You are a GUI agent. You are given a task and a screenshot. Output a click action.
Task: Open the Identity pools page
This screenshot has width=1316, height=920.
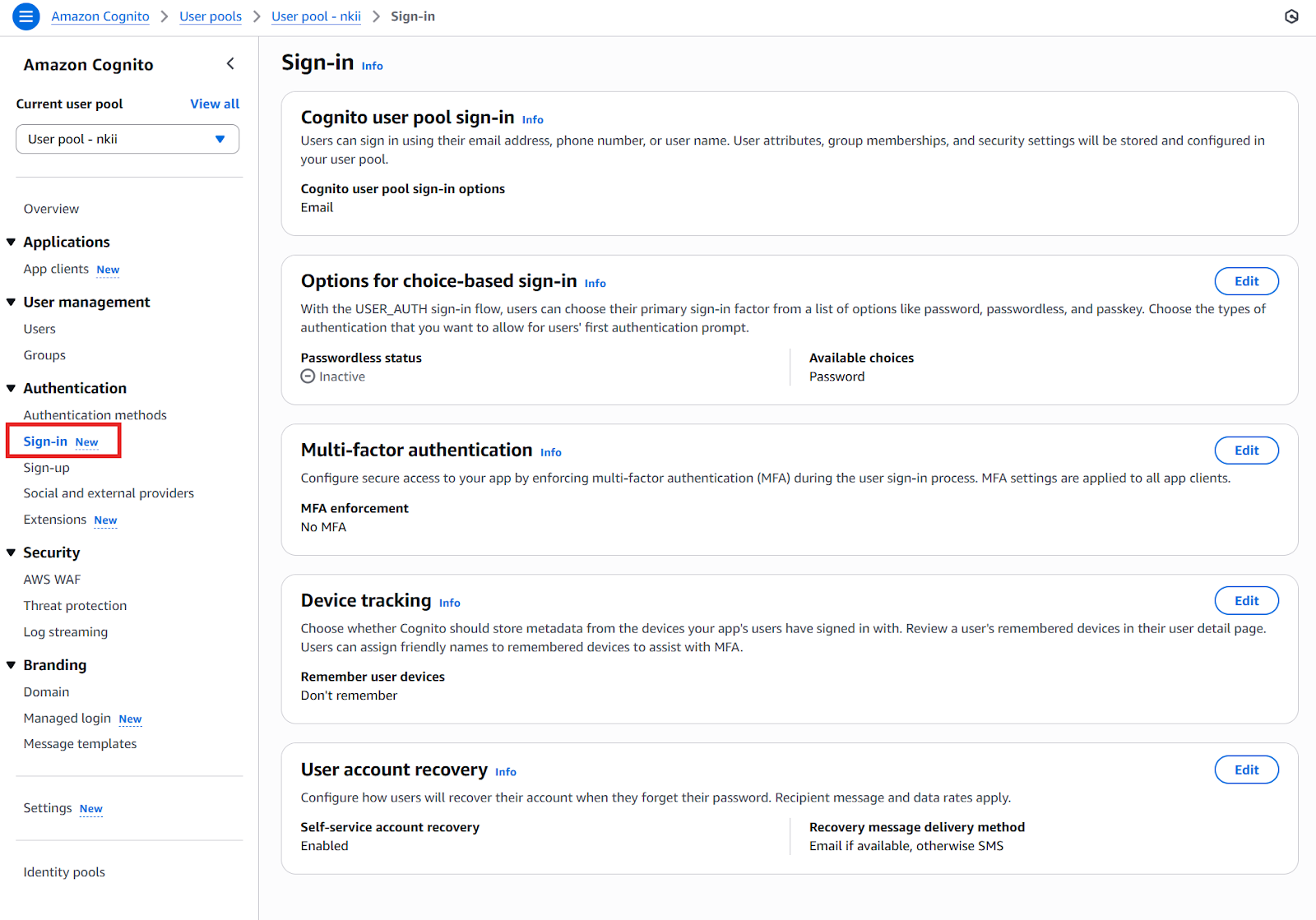click(x=64, y=871)
